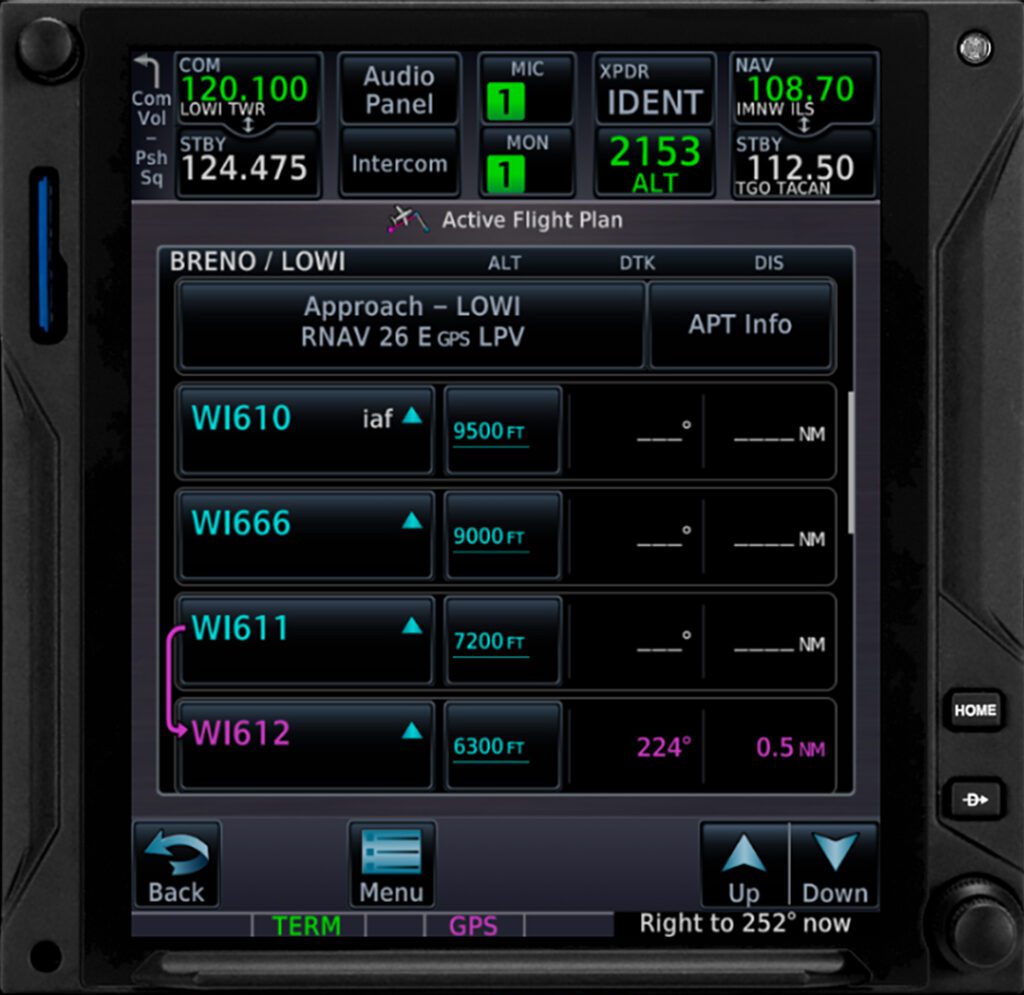
Task: Click the DTK column header
Action: coord(637,262)
